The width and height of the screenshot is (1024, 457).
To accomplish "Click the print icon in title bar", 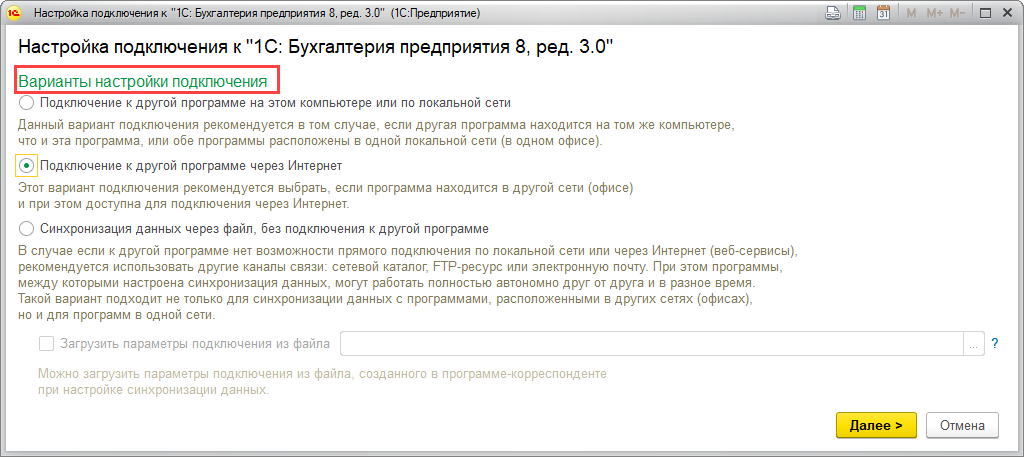I will click(832, 14).
